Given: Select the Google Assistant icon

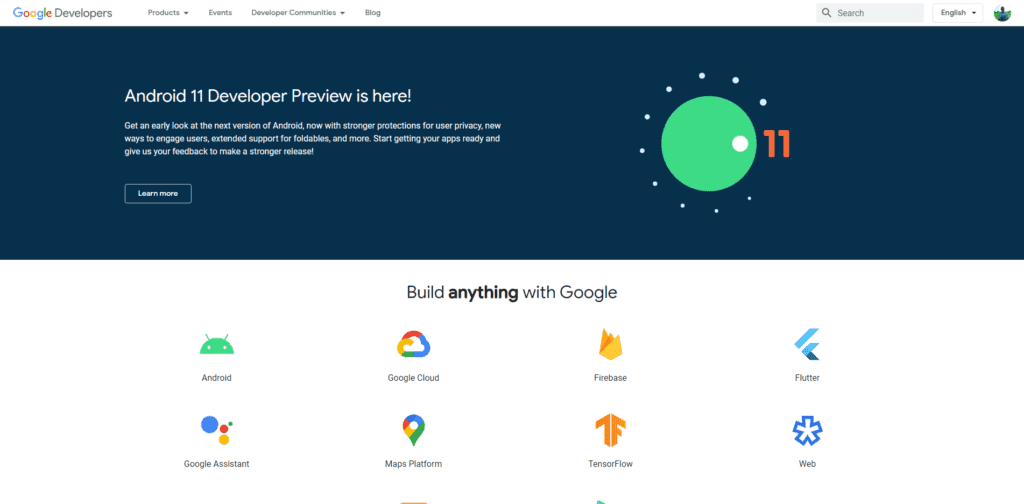Looking at the screenshot, I should [217, 430].
